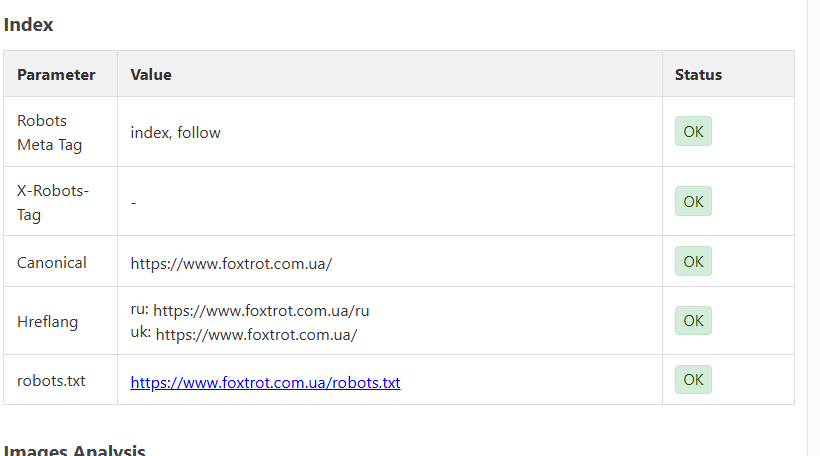
Task: Open the foxtrot.com.ua robots.txt link
Action: click(265, 382)
